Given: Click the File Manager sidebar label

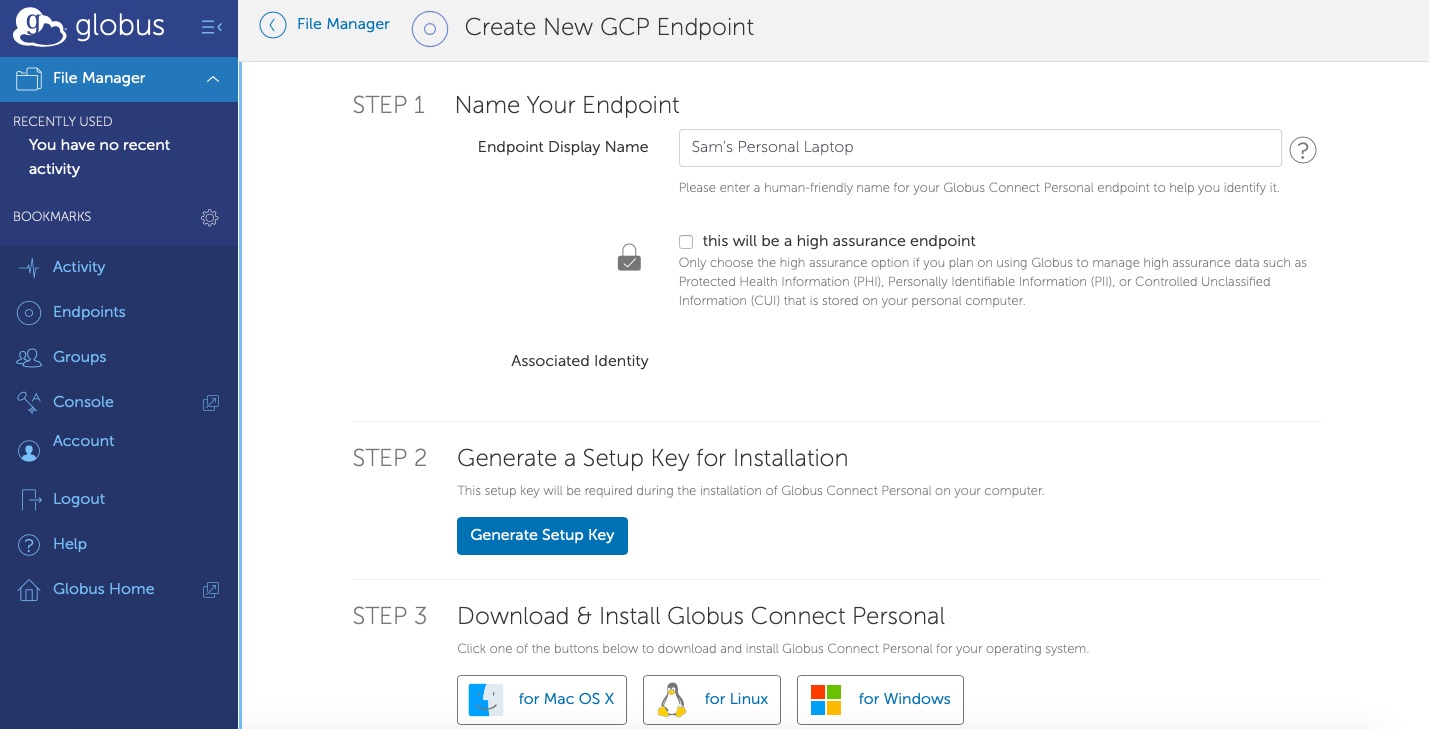Looking at the screenshot, I should coord(99,78).
